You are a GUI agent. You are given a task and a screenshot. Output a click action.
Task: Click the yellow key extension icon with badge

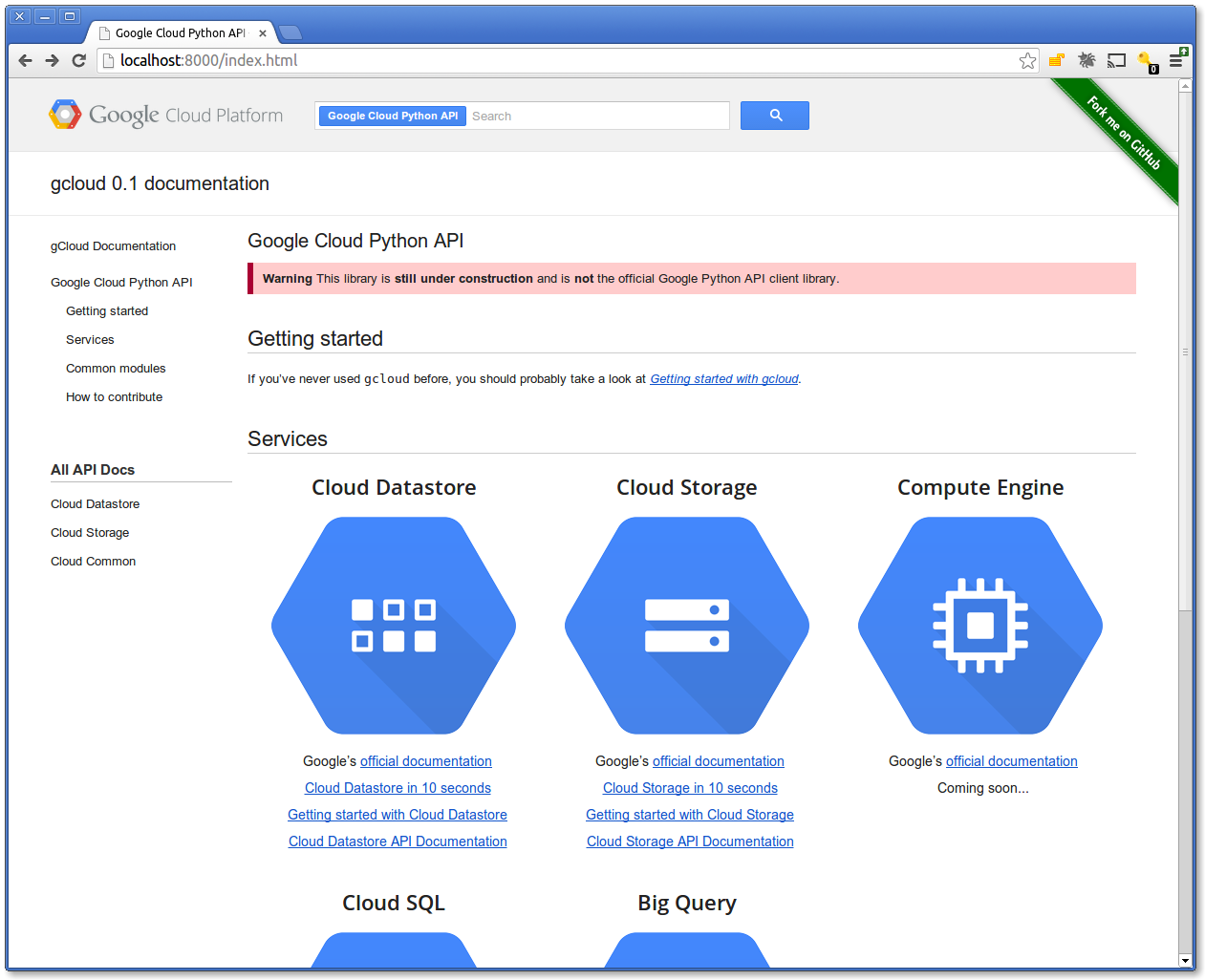click(1148, 62)
